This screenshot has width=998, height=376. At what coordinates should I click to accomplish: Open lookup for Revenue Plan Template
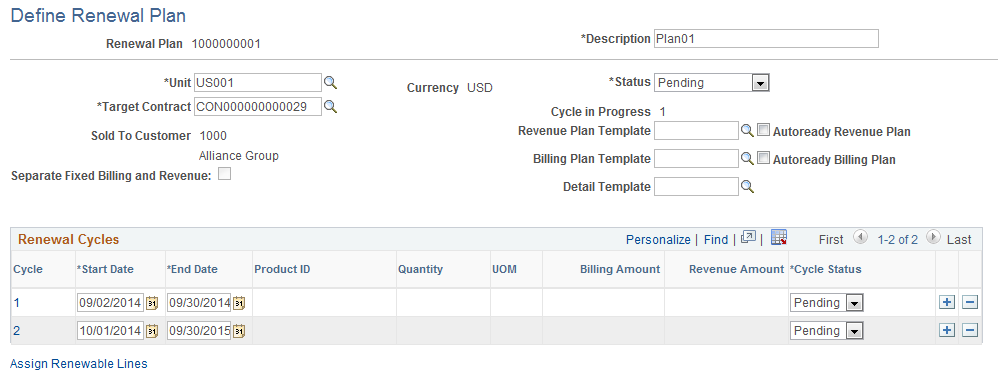click(x=748, y=131)
